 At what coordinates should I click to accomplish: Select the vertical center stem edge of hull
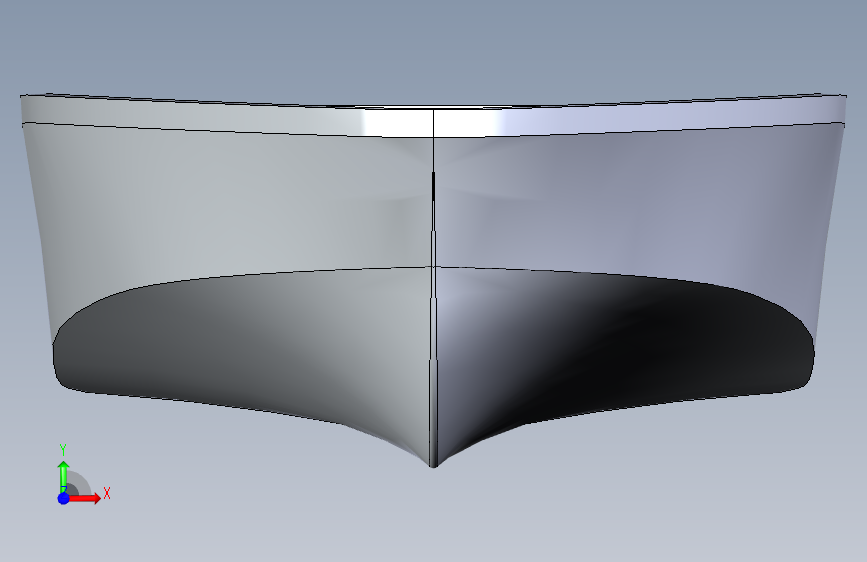[434, 288]
